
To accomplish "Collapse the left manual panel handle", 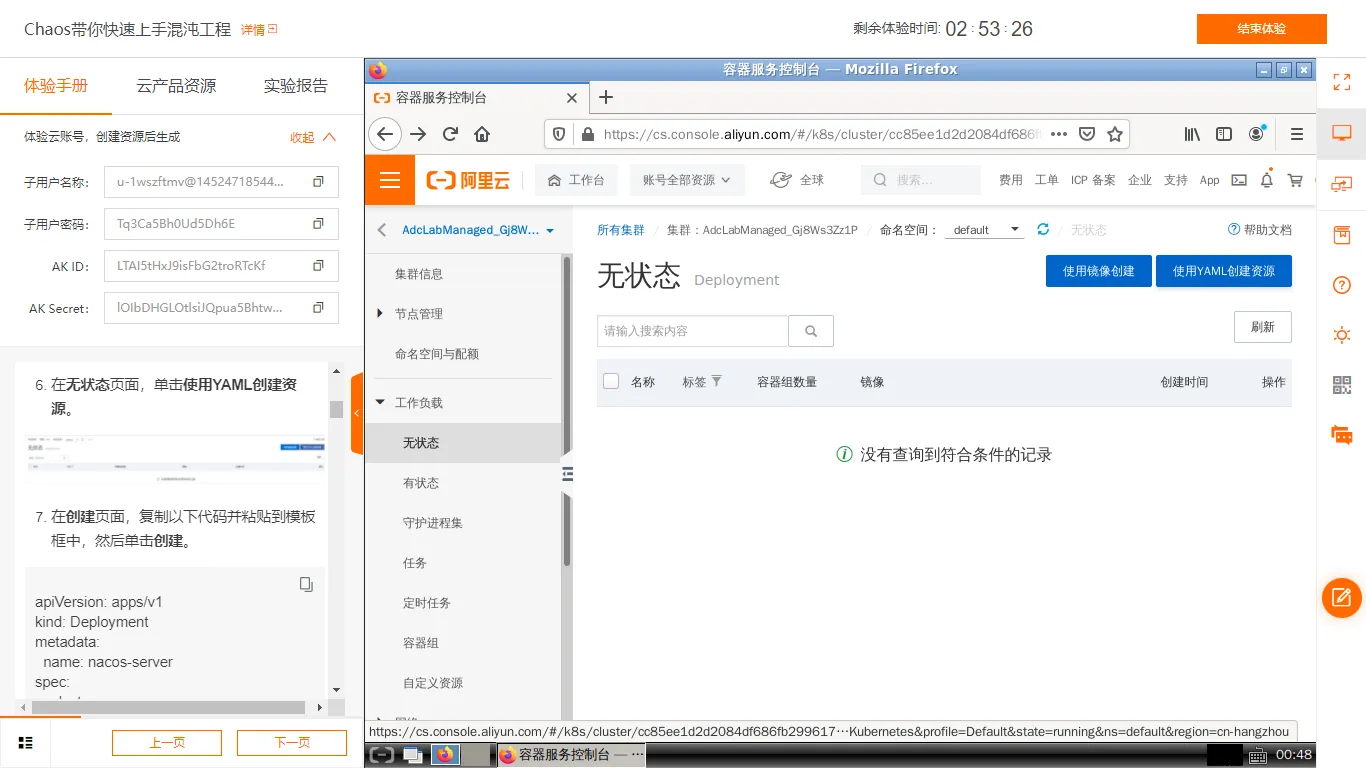I will click(357, 413).
